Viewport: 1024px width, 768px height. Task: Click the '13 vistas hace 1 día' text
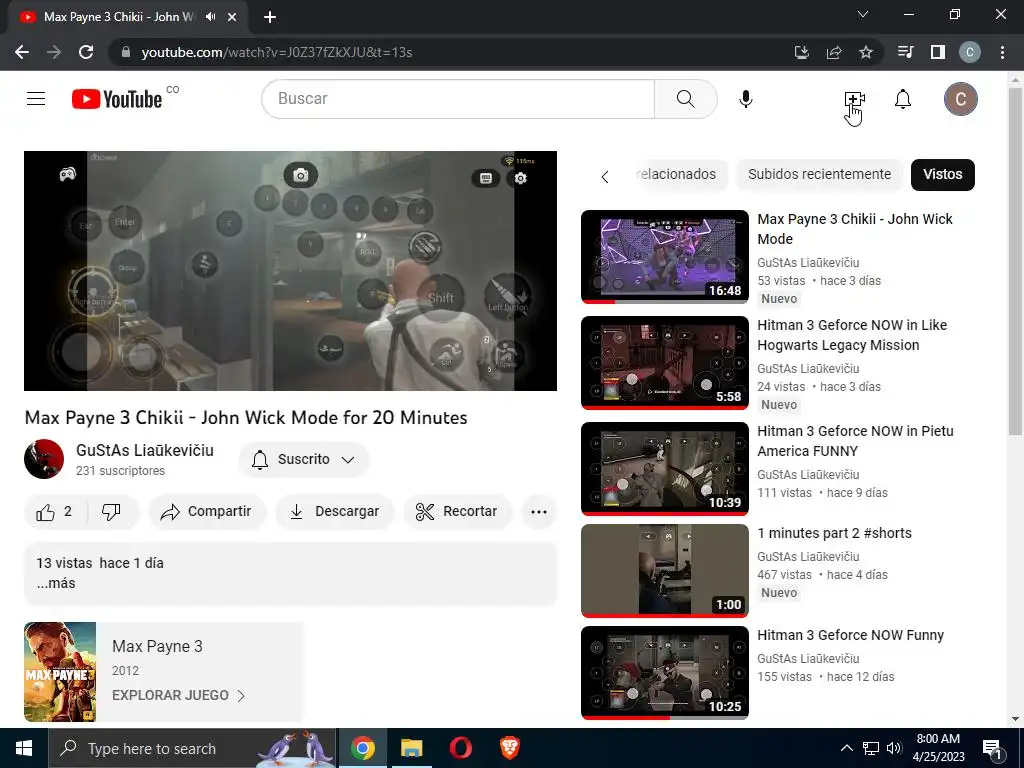[x=100, y=563]
